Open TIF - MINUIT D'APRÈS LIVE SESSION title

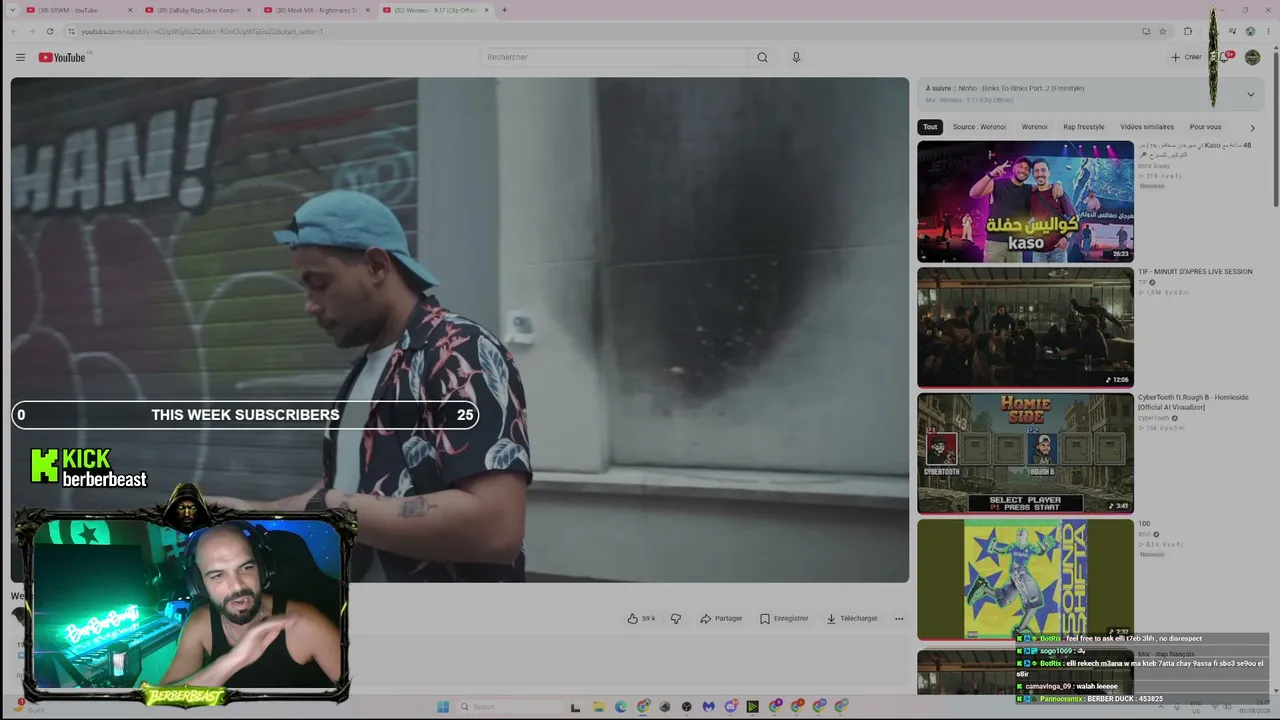point(1195,271)
